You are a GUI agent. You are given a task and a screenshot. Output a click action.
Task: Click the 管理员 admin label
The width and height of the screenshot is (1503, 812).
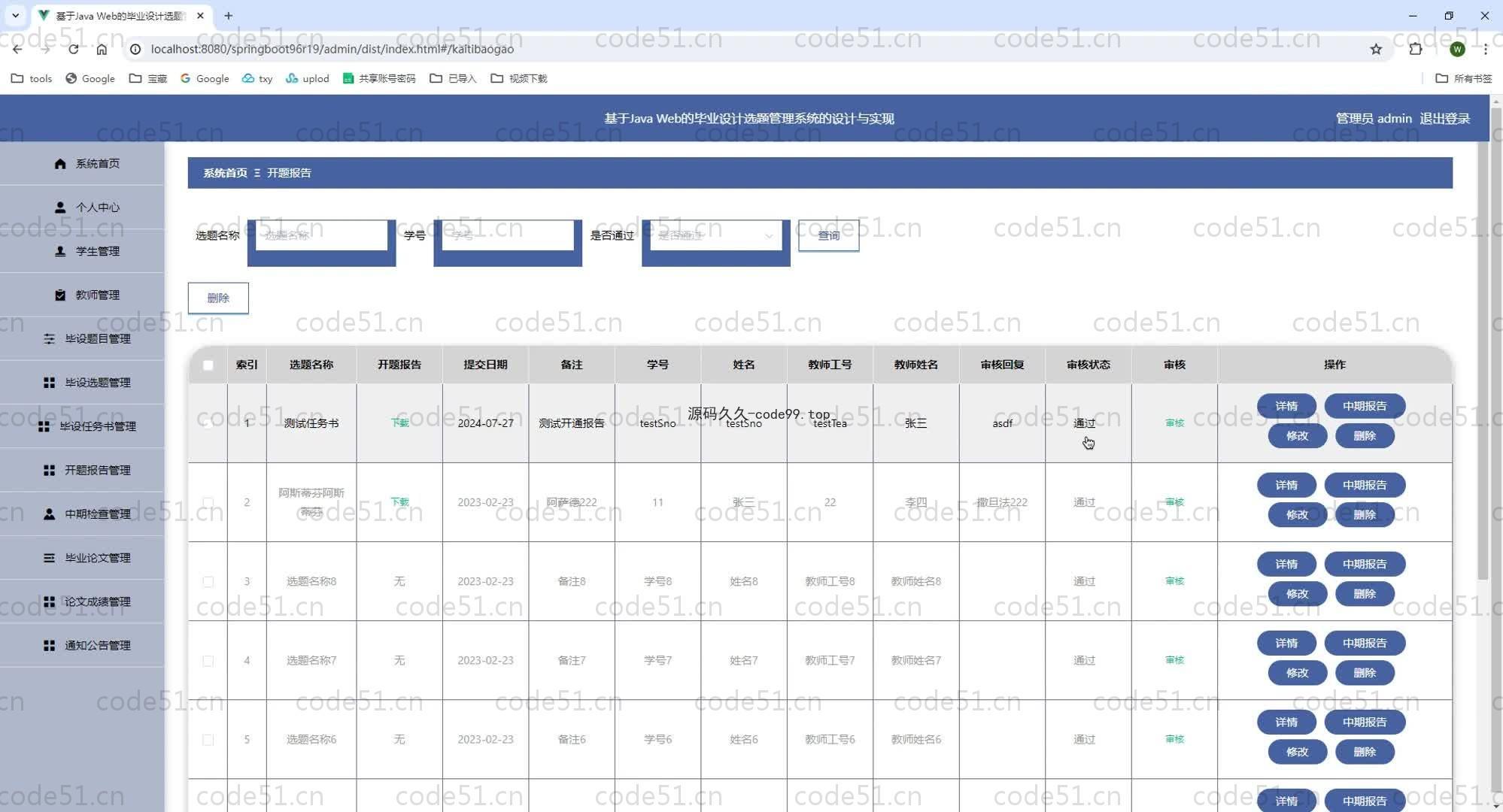point(1374,118)
